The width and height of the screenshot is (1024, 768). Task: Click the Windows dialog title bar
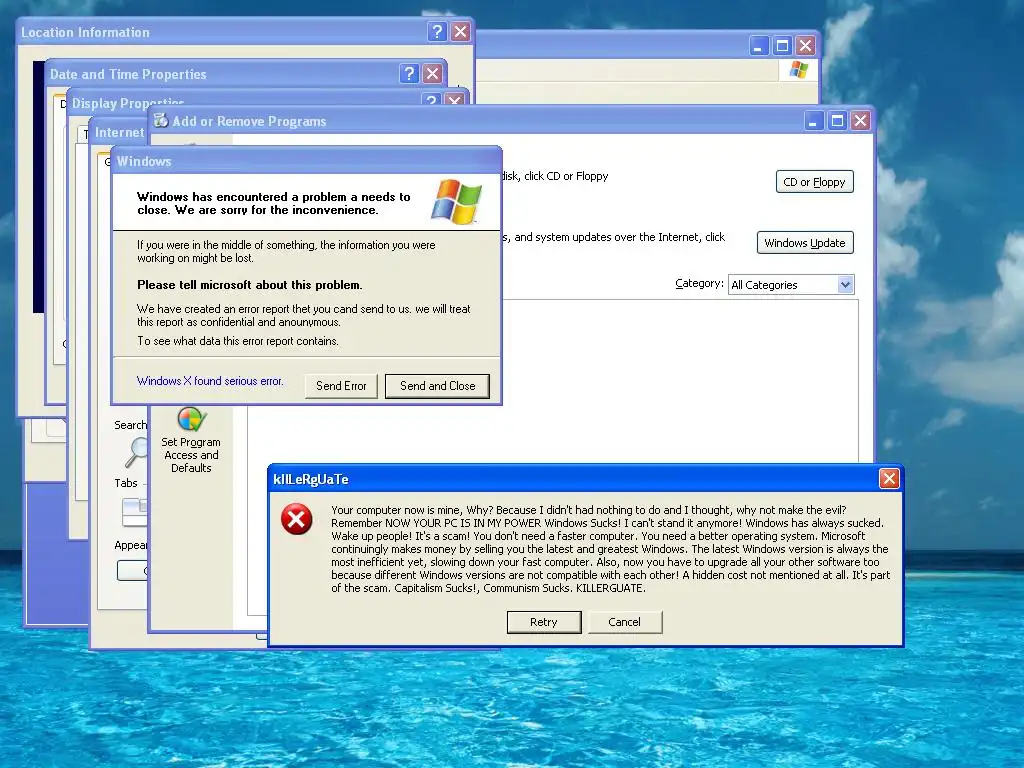pos(306,161)
